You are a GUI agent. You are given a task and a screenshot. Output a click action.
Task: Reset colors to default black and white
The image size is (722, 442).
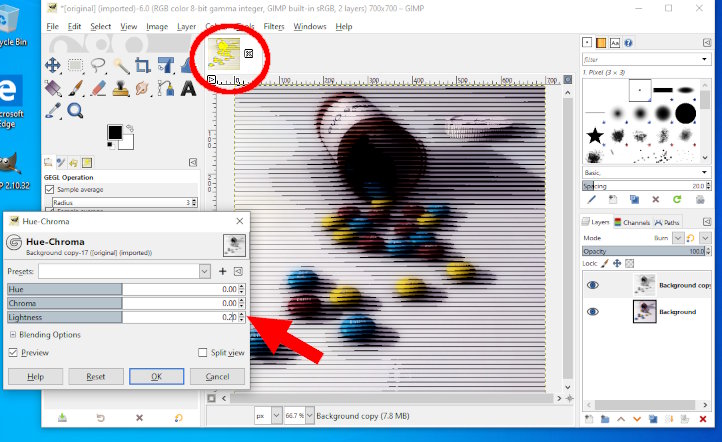[x=111, y=145]
